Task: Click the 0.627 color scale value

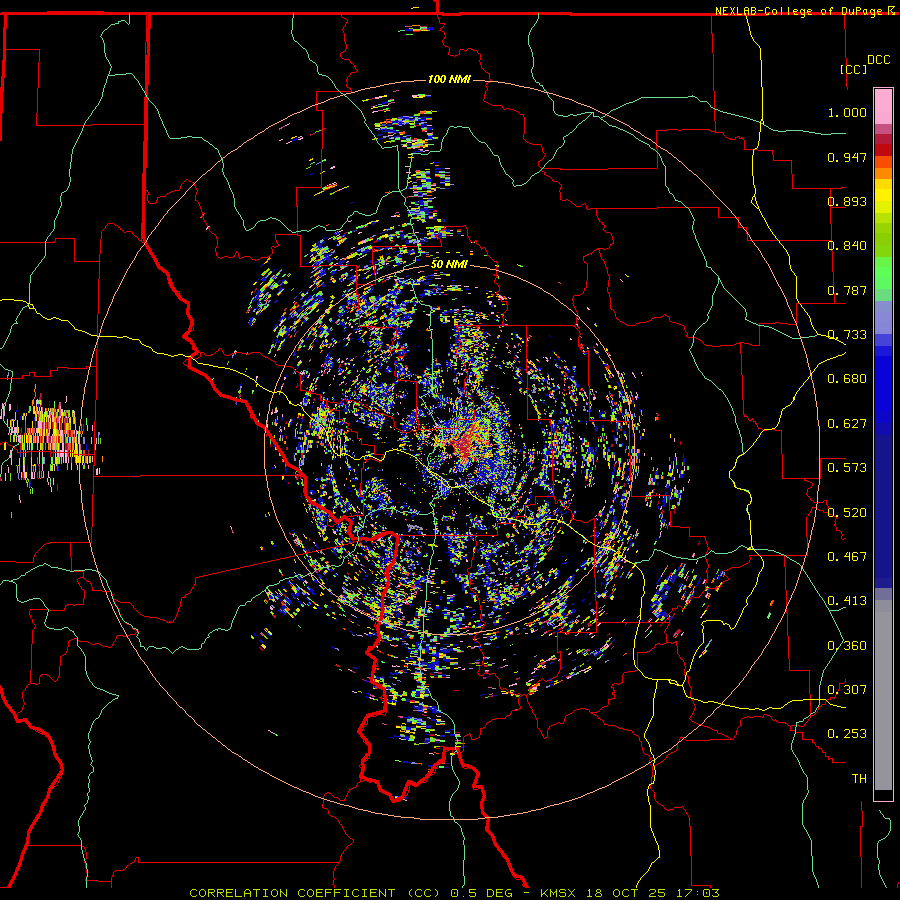Action: click(x=847, y=424)
